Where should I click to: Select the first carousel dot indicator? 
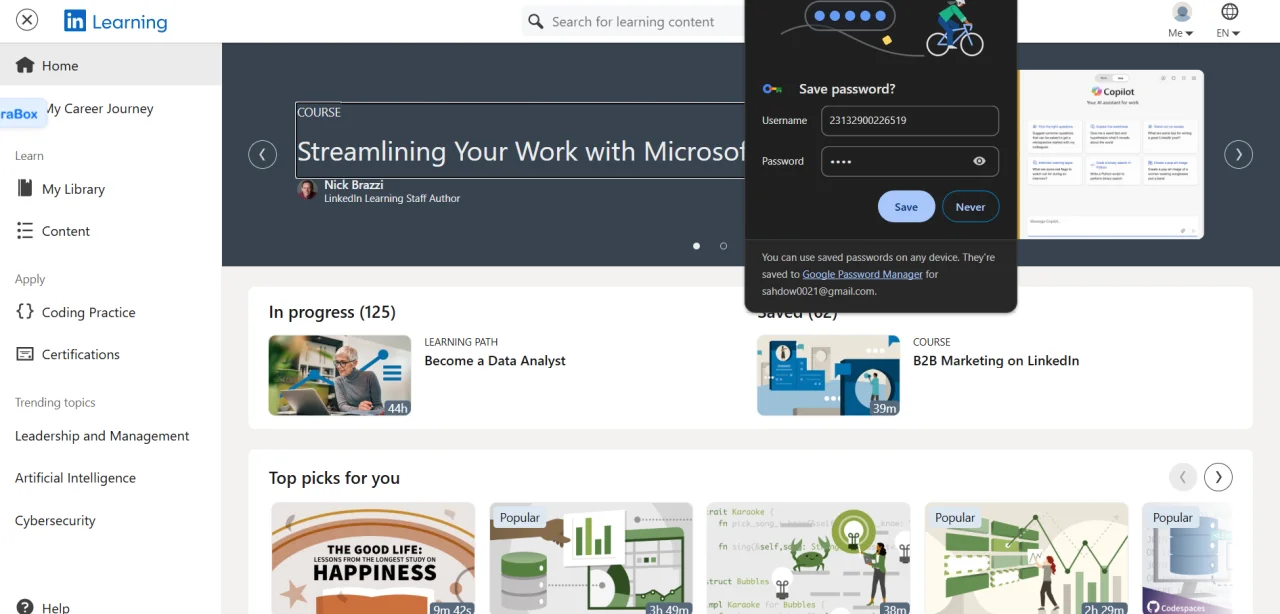pos(697,245)
